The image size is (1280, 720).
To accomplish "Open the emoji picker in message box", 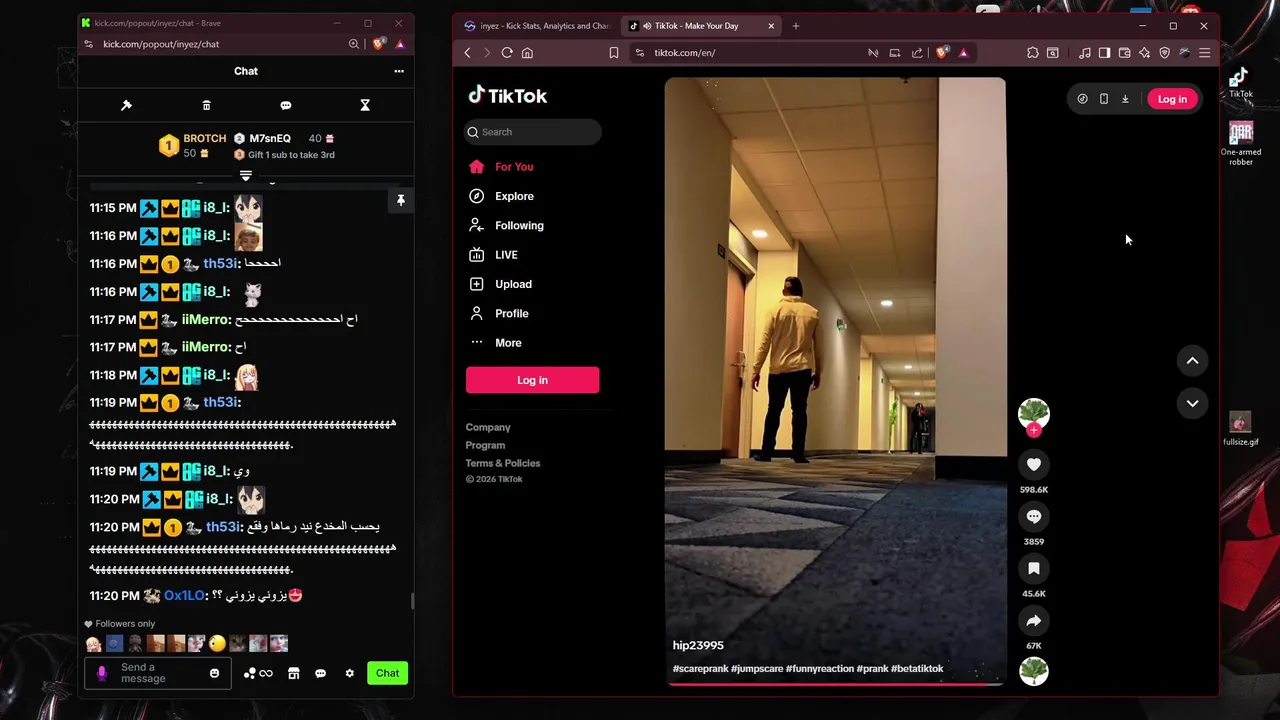I will coord(214,673).
